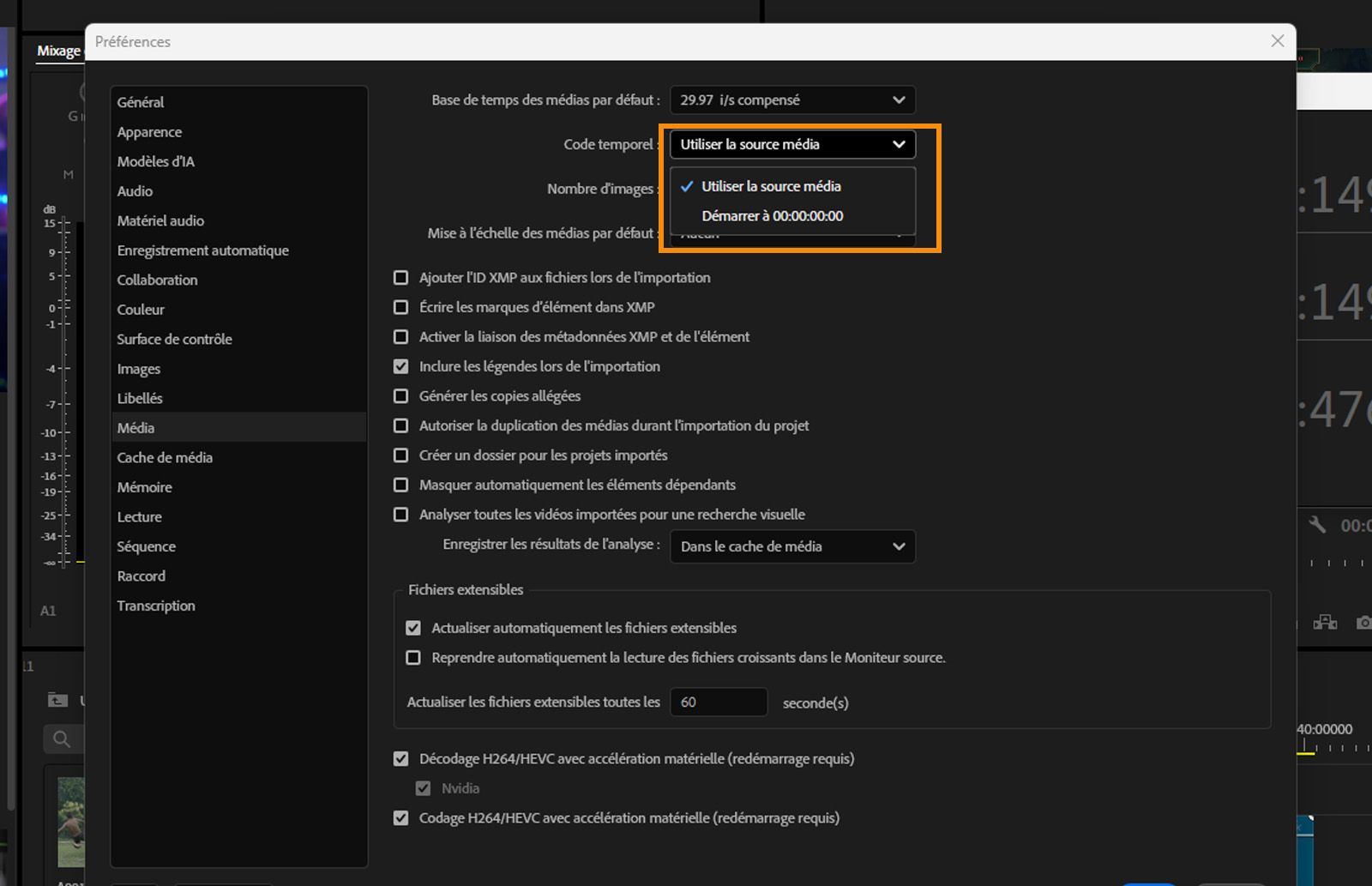Viewport: 1372px width, 886px height.
Task: Click the magnifying glass search icon in the project panel
Action: click(x=61, y=738)
